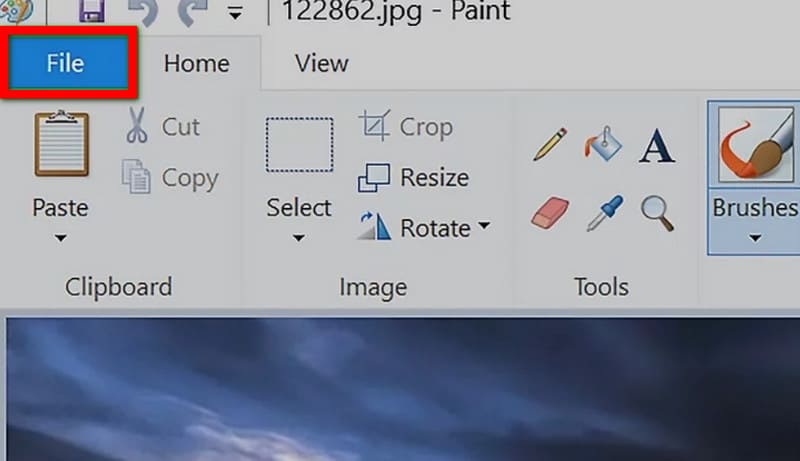Image resolution: width=800 pixels, height=461 pixels.
Task: Switch to the View tab
Action: click(x=322, y=64)
